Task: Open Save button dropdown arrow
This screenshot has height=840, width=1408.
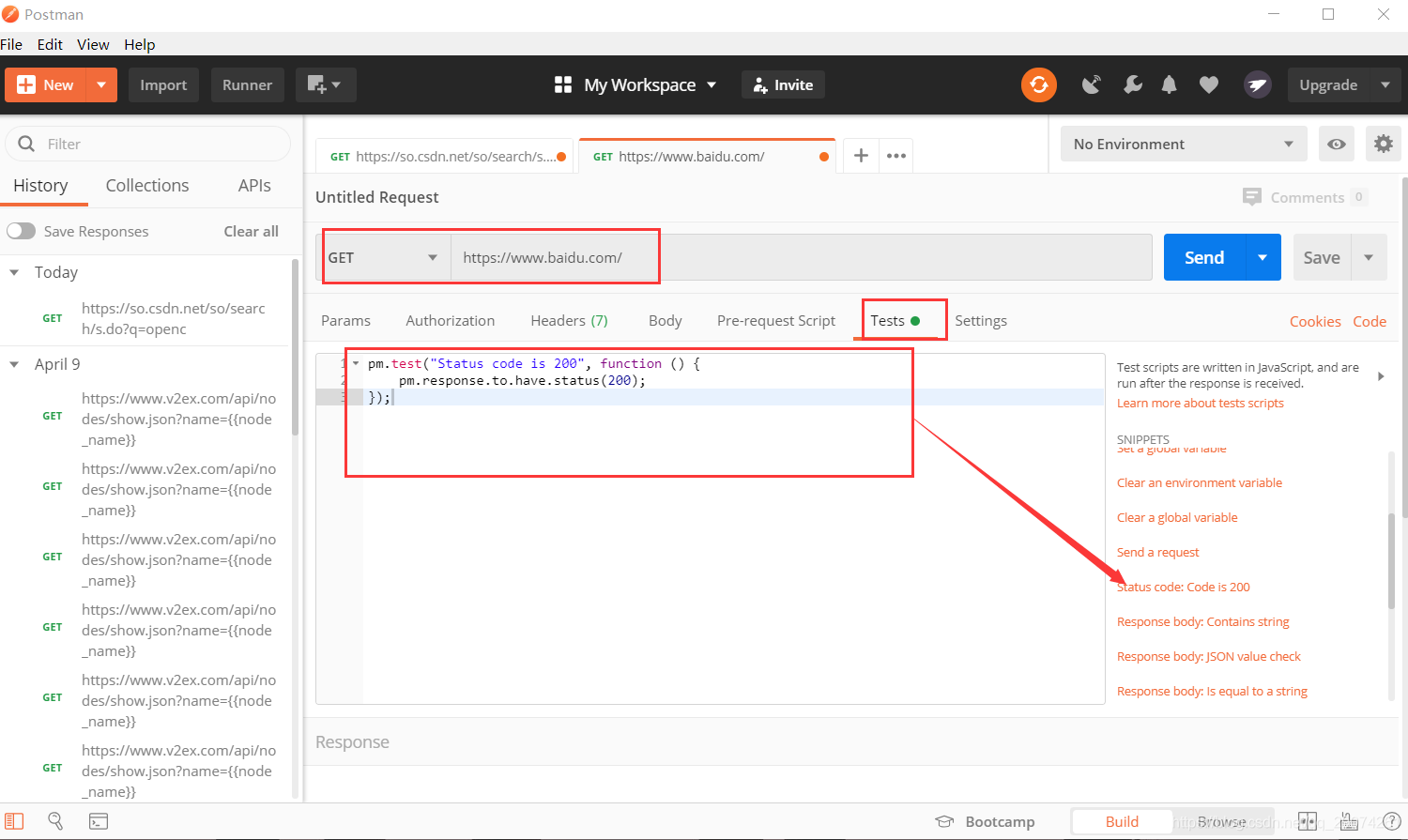Action: point(1369,257)
